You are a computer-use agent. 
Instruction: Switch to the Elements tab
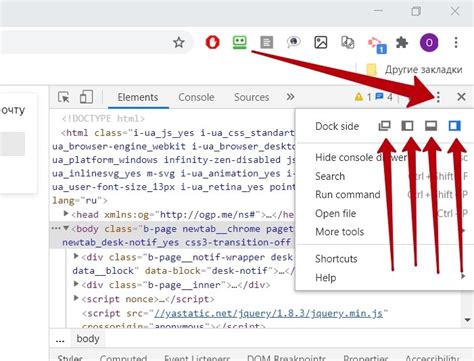(x=138, y=97)
